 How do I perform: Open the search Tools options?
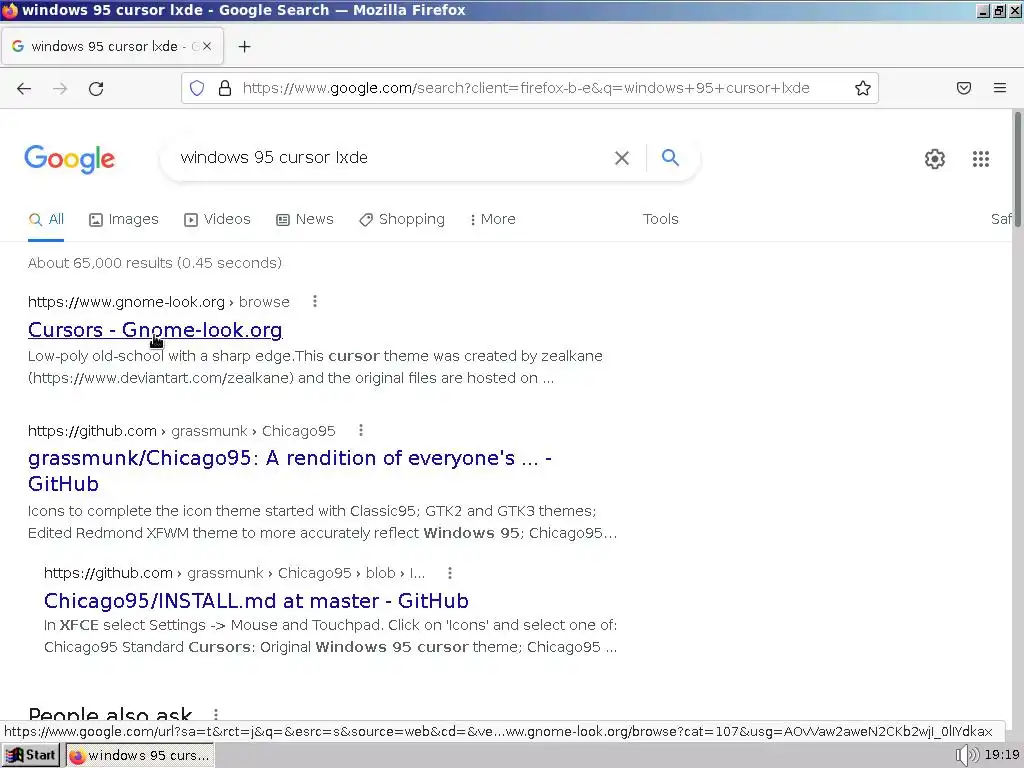click(660, 219)
